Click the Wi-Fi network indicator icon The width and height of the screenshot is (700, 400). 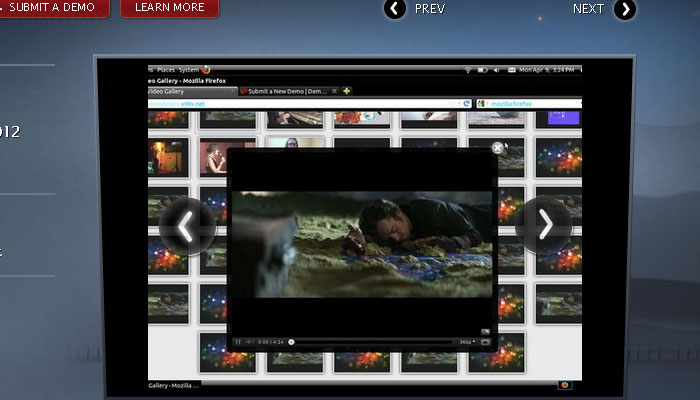pos(468,70)
